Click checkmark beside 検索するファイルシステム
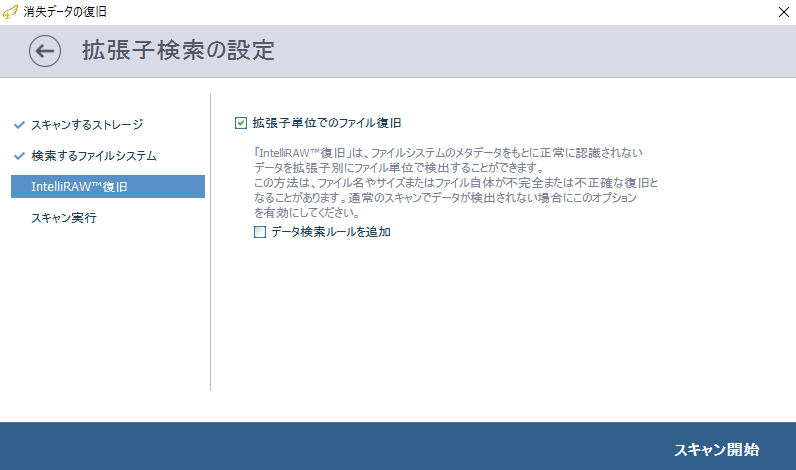796x470 pixels. (x=19, y=156)
